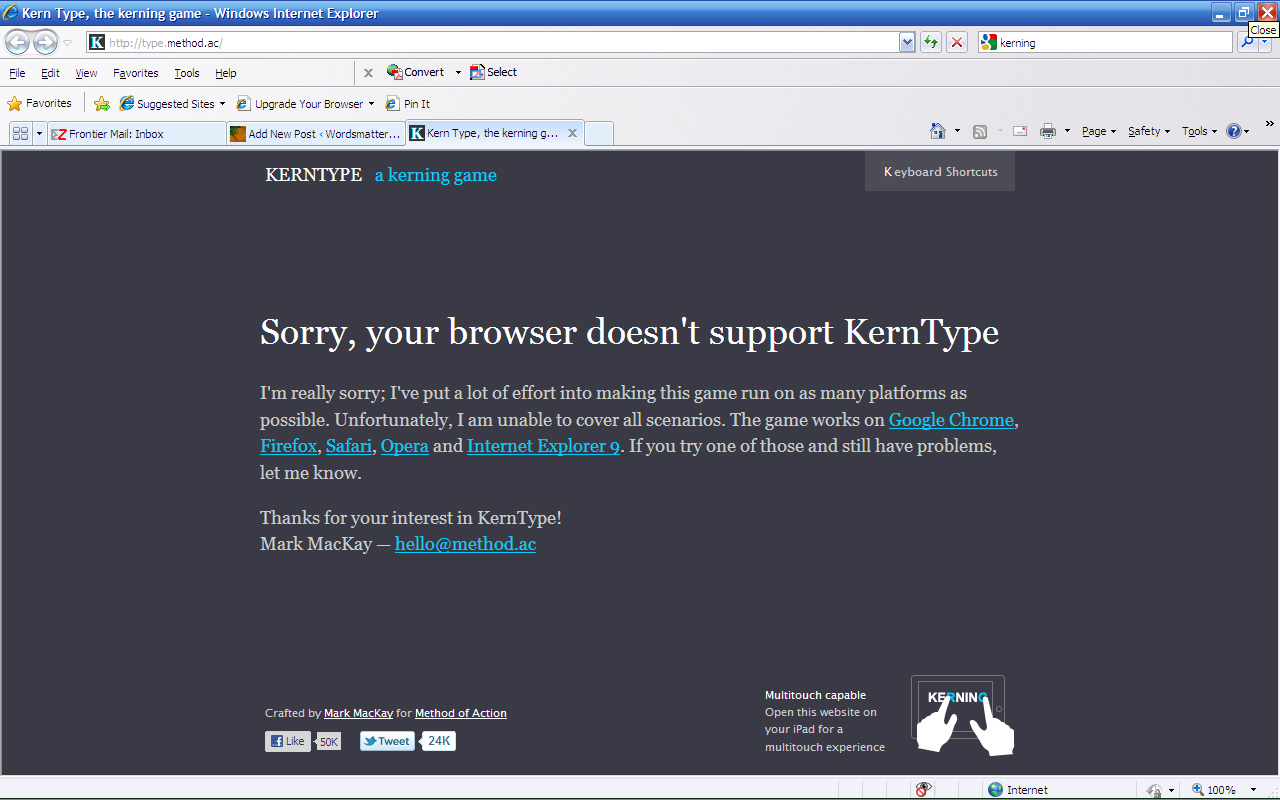Stop loading with the red X icon

coord(957,42)
